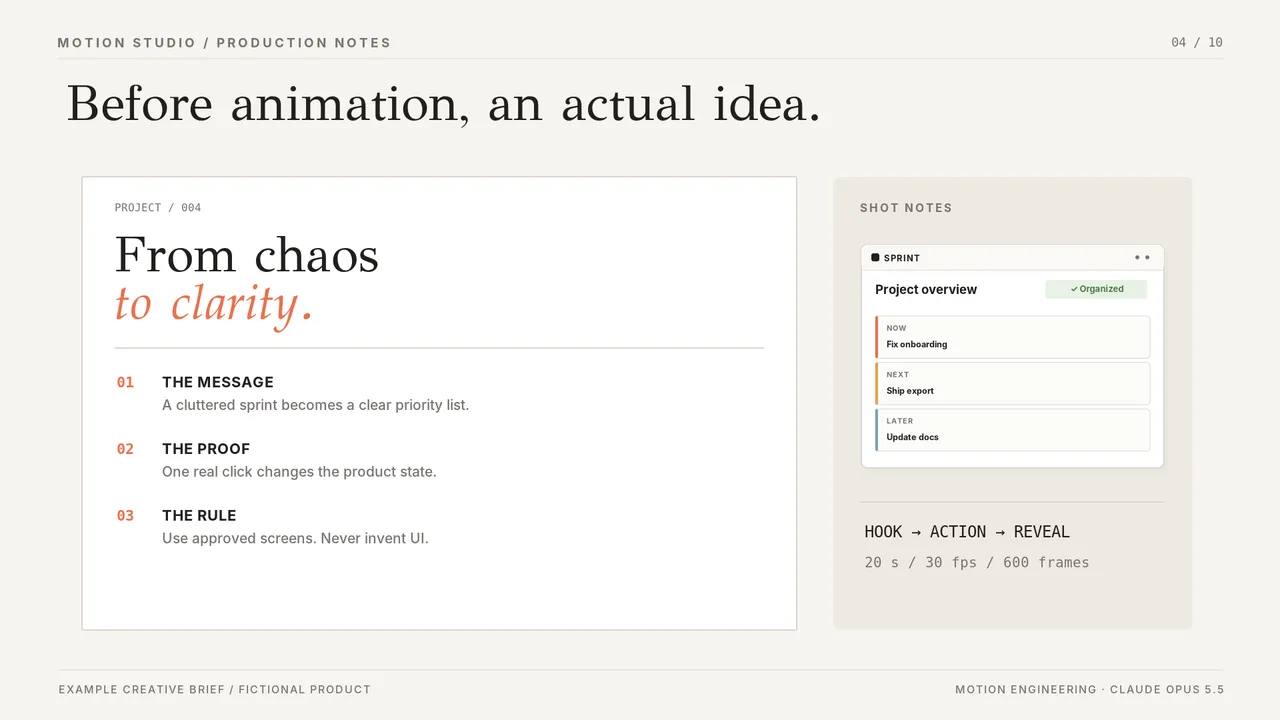
Task: Click the cluttered sprint description sentence
Action: click(x=315, y=405)
